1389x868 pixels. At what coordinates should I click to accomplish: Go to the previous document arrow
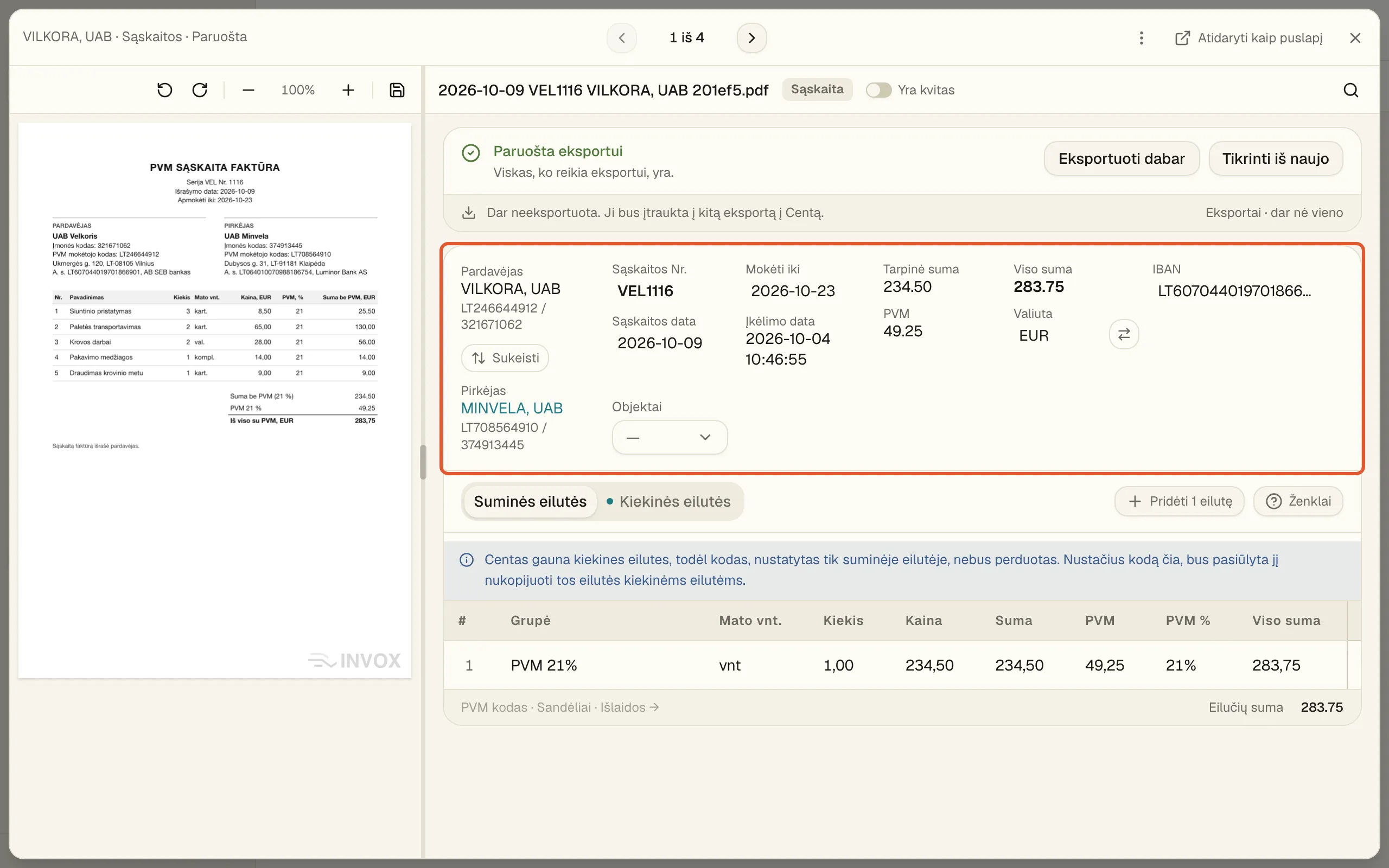pyautogui.click(x=622, y=38)
